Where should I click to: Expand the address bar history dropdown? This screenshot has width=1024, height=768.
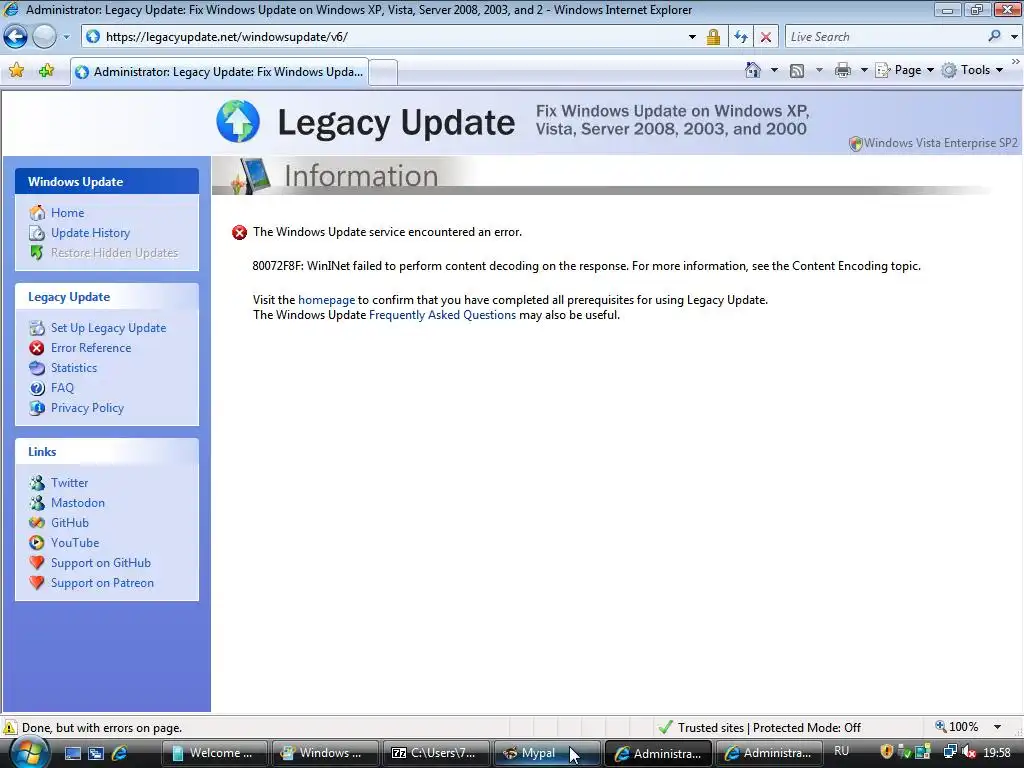point(692,37)
